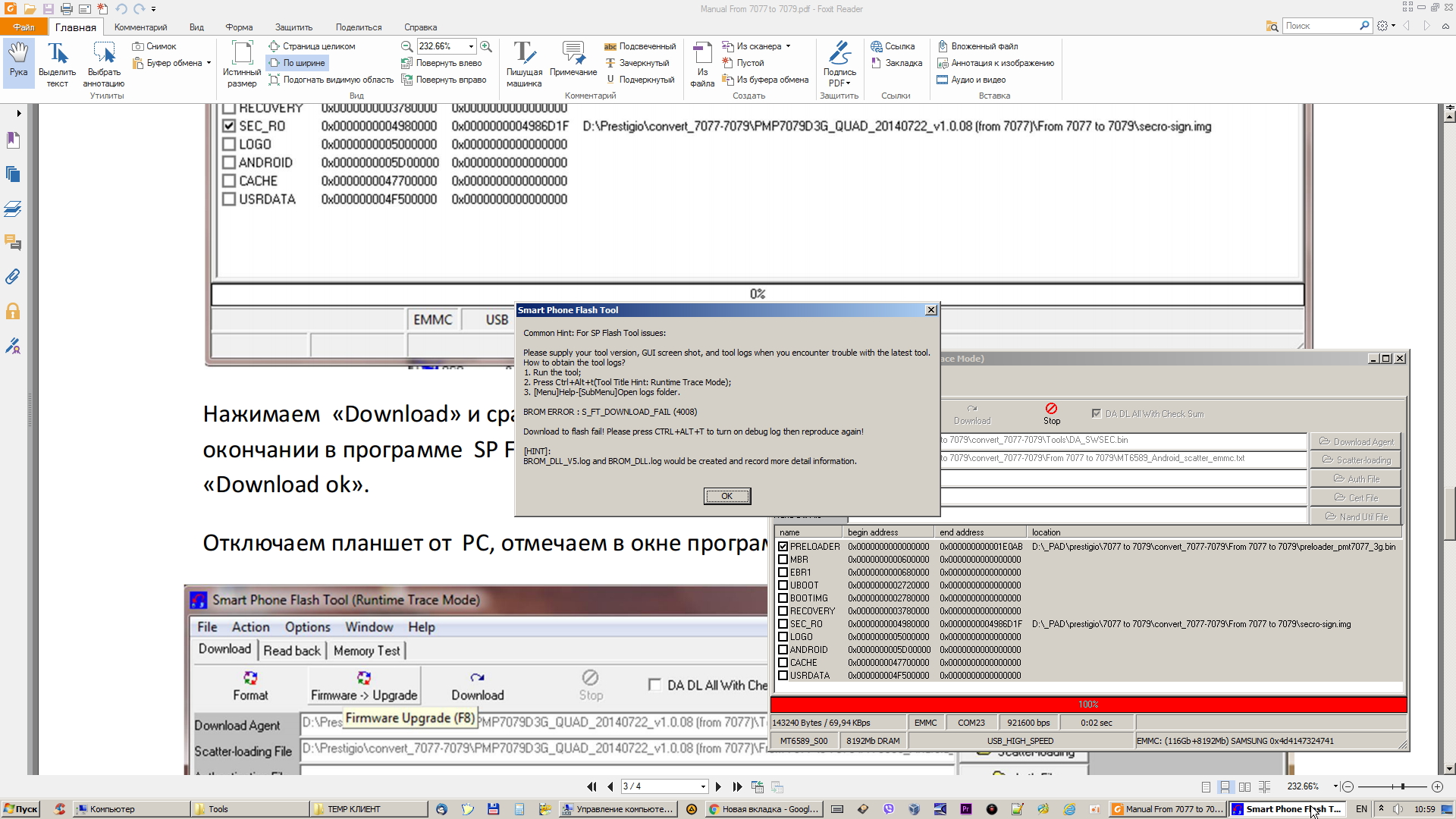Click the search (Поиск) input field
The height and width of the screenshot is (819, 1456).
pyautogui.click(x=1320, y=26)
